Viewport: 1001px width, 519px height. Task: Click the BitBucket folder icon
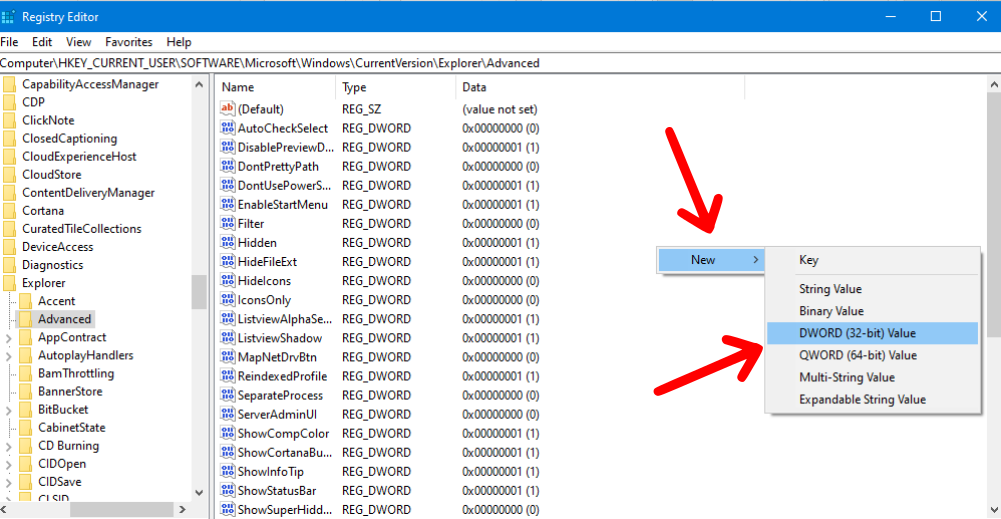coord(26,409)
